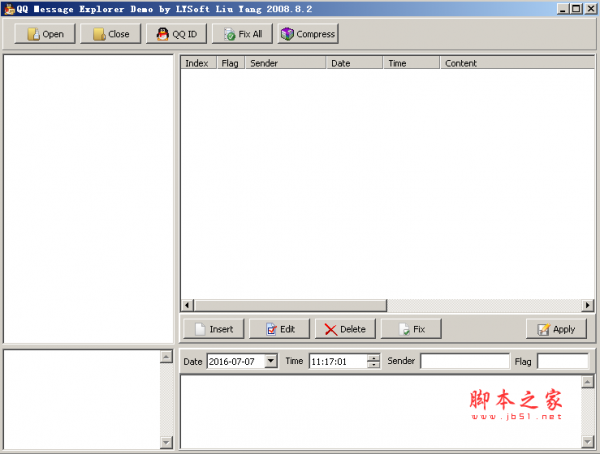This screenshot has height=454, width=600.
Task: Click the Sender column header
Action: pos(285,63)
